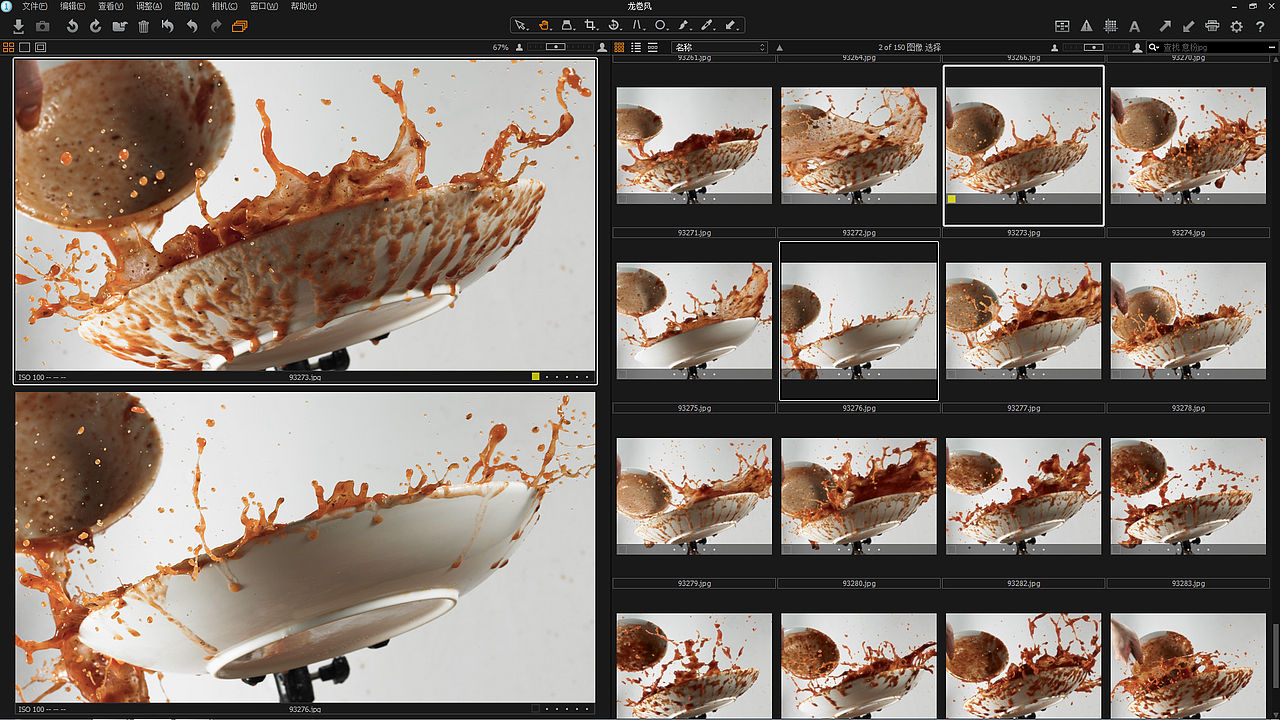Viewport: 1280px width, 720px height.
Task: Select the Keystone correction tool
Action: tap(567, 25)
